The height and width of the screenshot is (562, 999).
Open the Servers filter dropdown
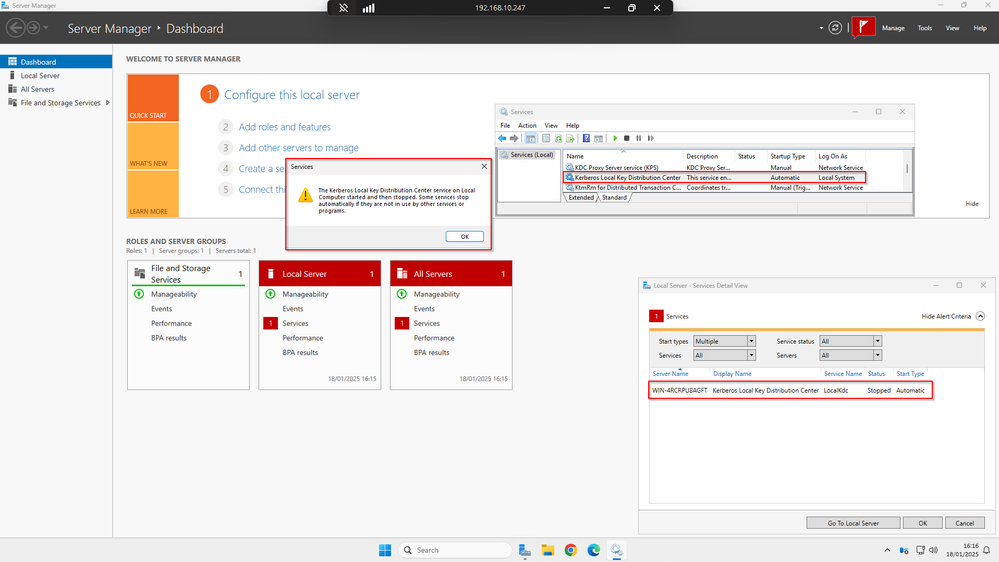850,356
